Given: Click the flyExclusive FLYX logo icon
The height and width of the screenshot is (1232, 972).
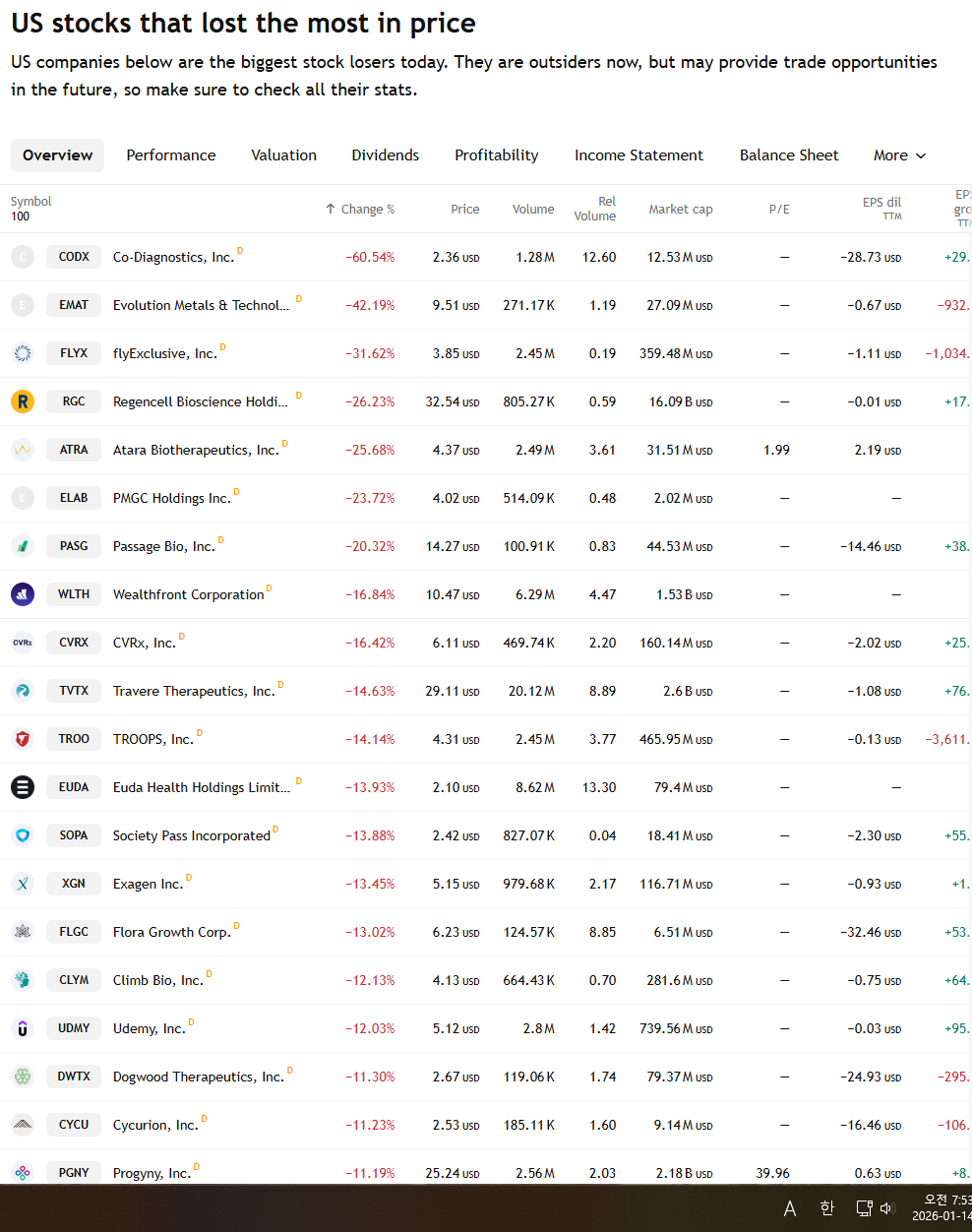Looking at the screenshot, I should 23,353.
